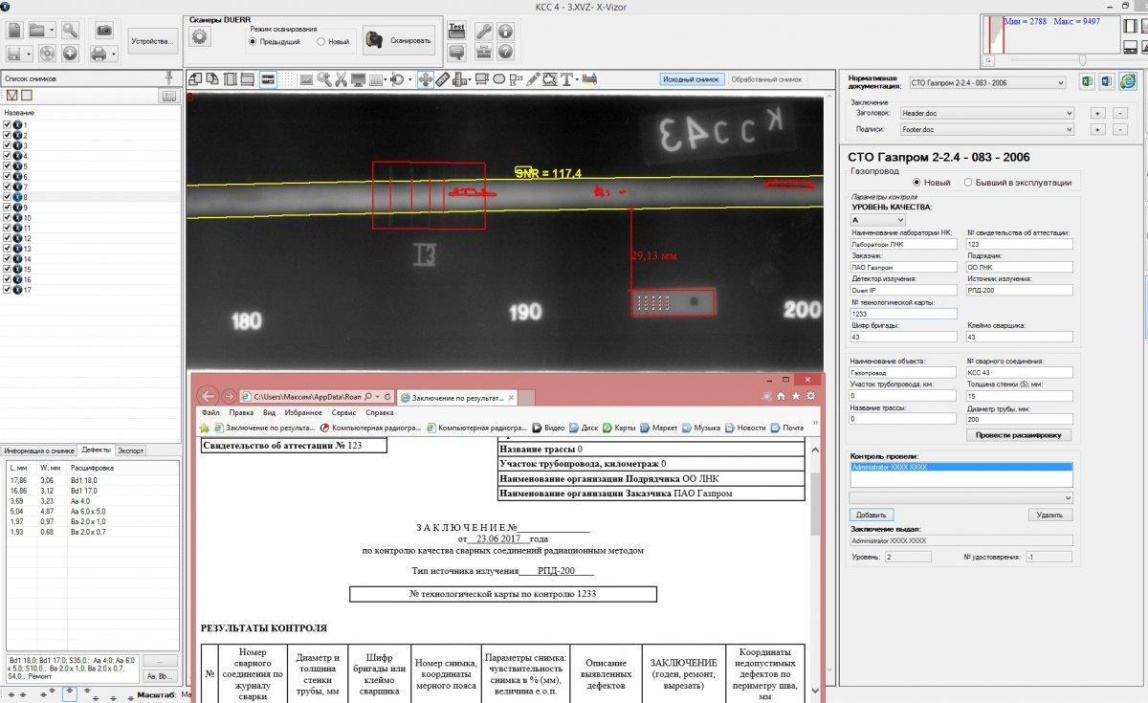Expand the Header.doc dropdown
Screen dimensions: 1148x703
tap(1068, 114)
